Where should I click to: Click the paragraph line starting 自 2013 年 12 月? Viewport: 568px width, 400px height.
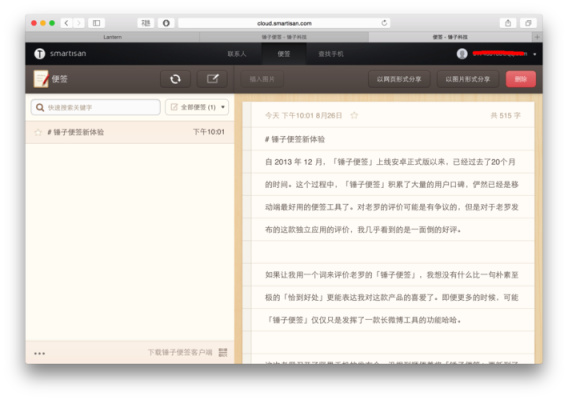390,162
